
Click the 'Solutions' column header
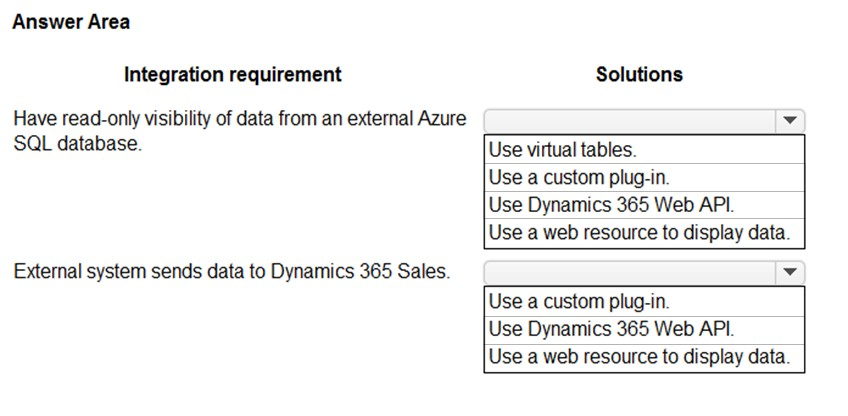[x=639, y=74]
